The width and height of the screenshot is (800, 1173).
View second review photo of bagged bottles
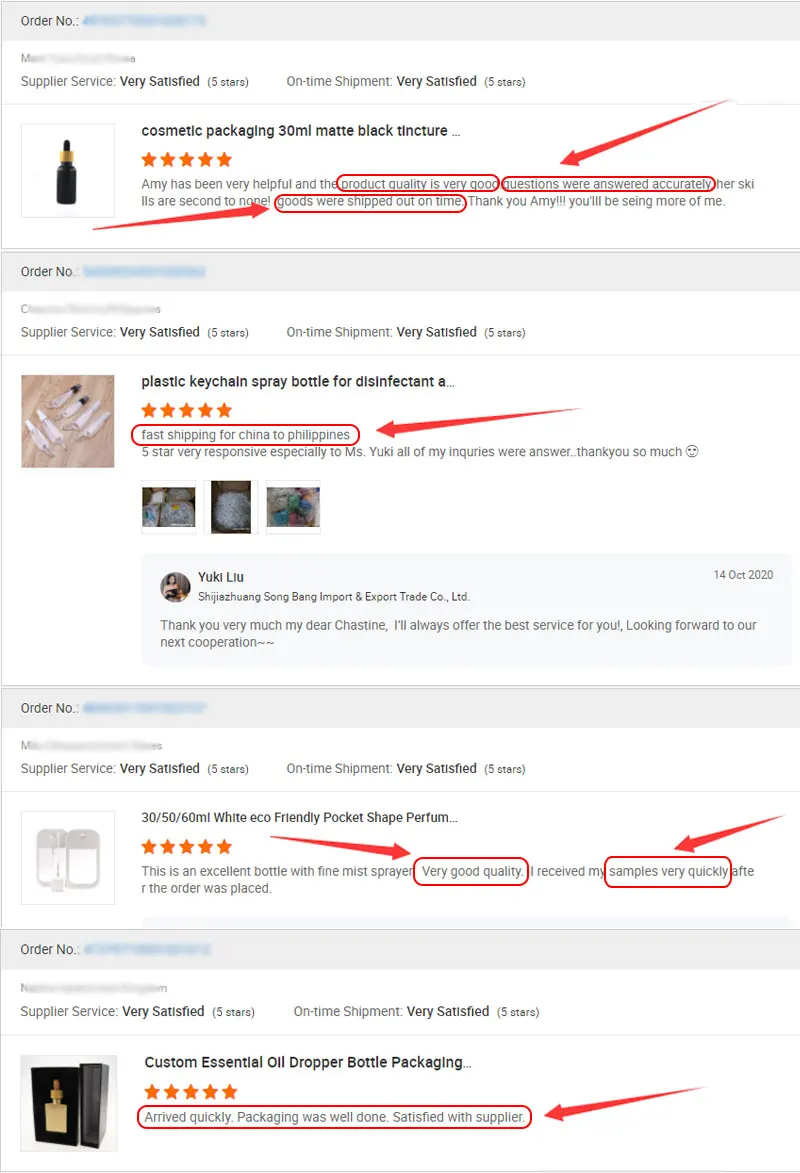pyautogui.click(x=230, y=507)
